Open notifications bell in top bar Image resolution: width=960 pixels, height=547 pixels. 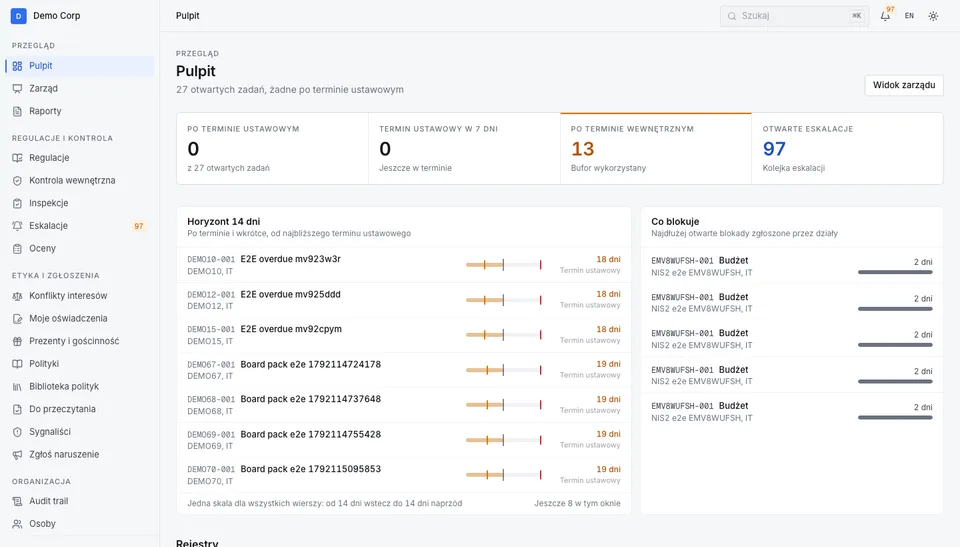(885, 16)
